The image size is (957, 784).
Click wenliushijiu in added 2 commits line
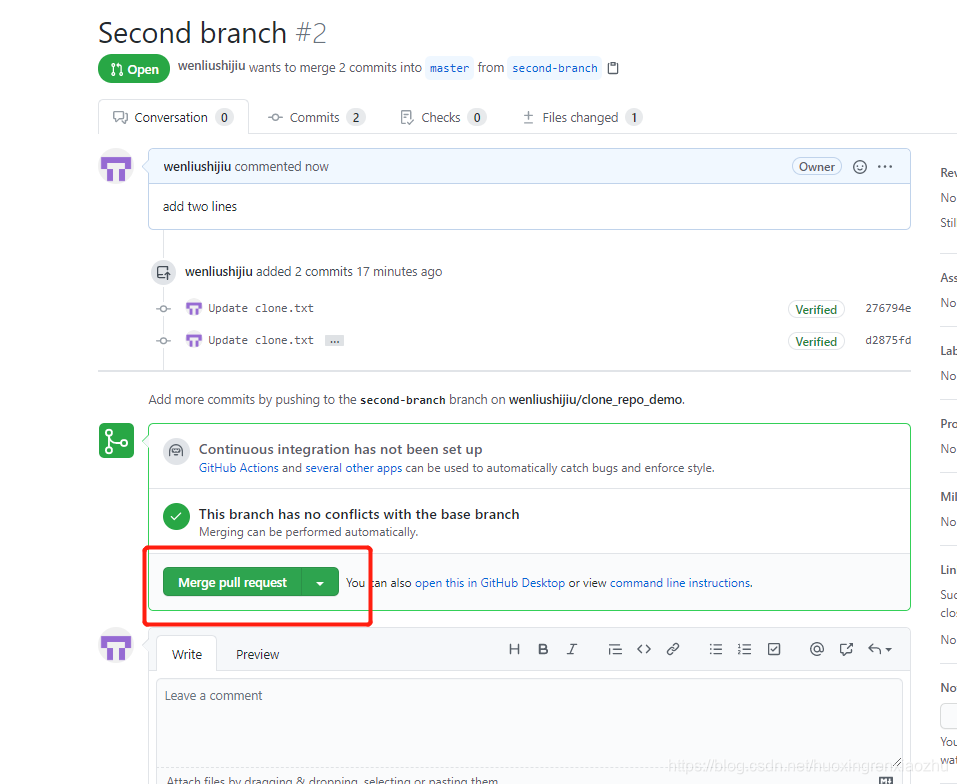(218, 272)
